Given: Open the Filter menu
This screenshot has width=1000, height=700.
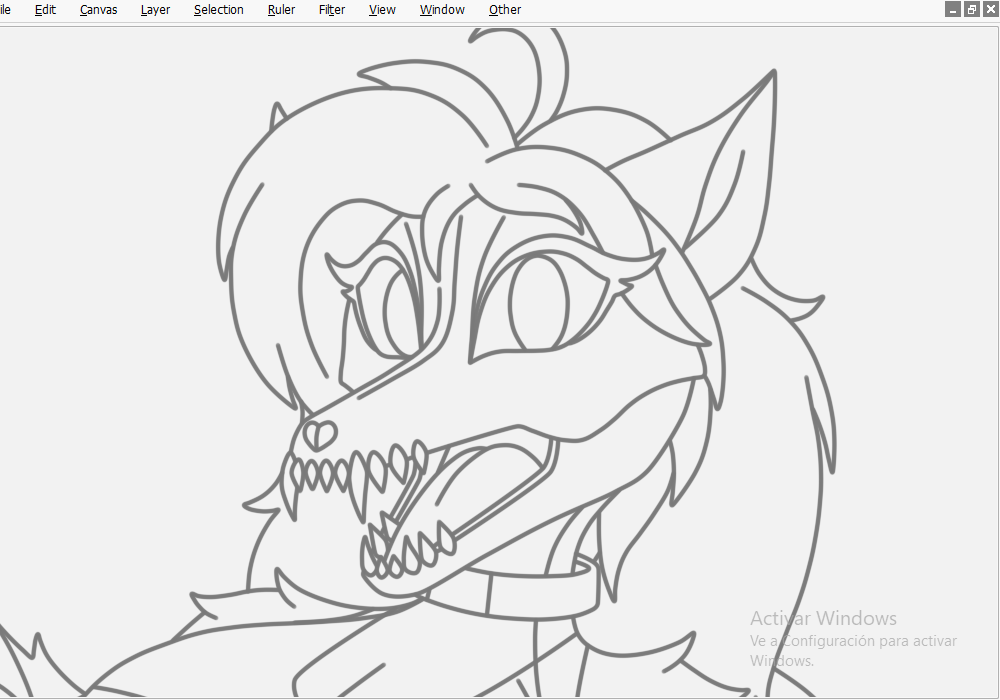Looking at the screenshot, I should click(x=332, y=10).
